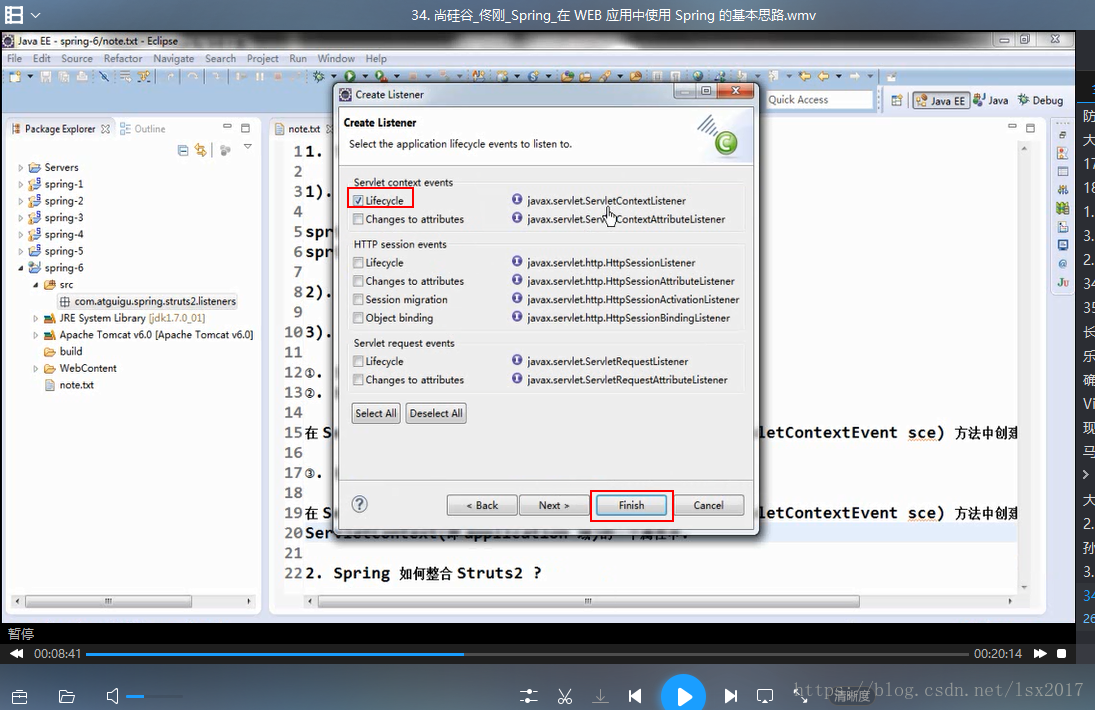Collapse the src folder node

(36, 285)
